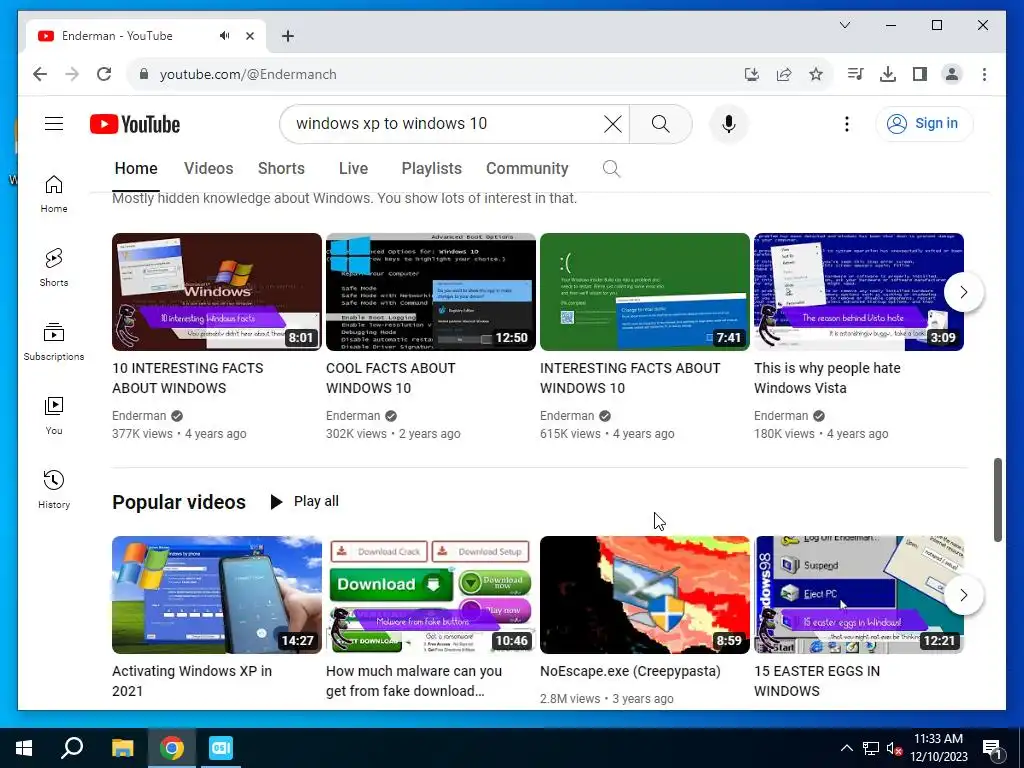Open Windows taskbar search
This screenshot has width=1024, height=768.
pos(72,748)
